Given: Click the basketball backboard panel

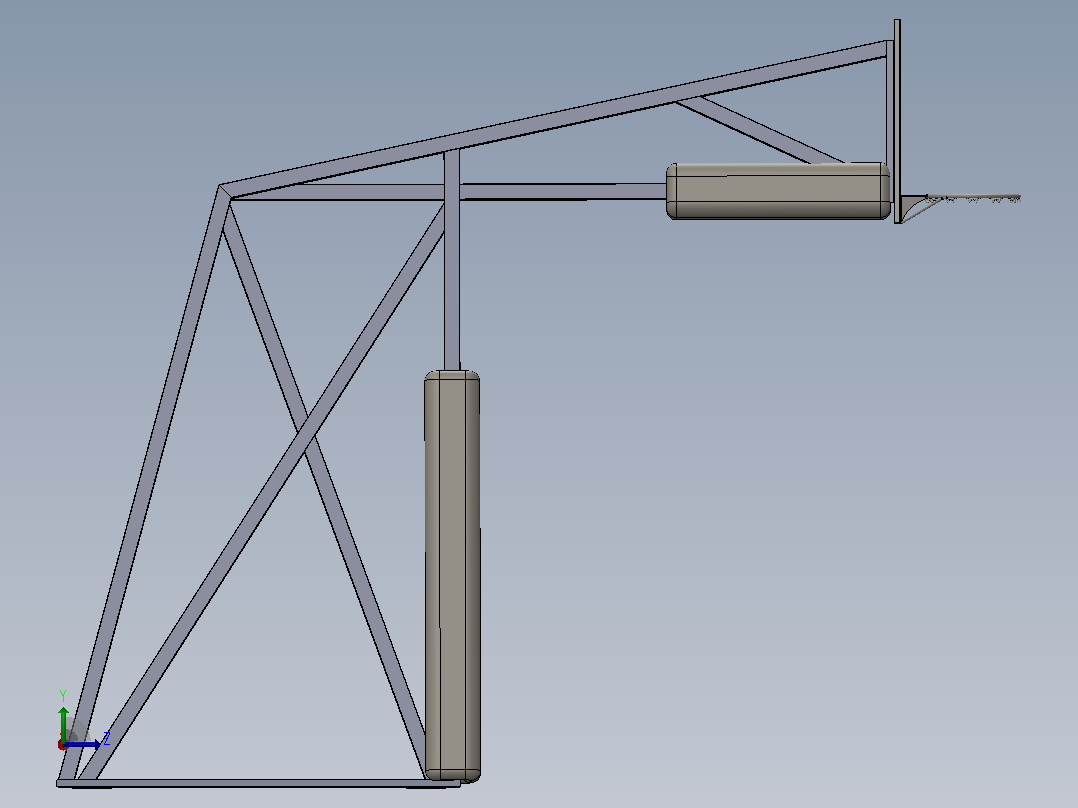Looking at the screenshot, I should point(897,121).
